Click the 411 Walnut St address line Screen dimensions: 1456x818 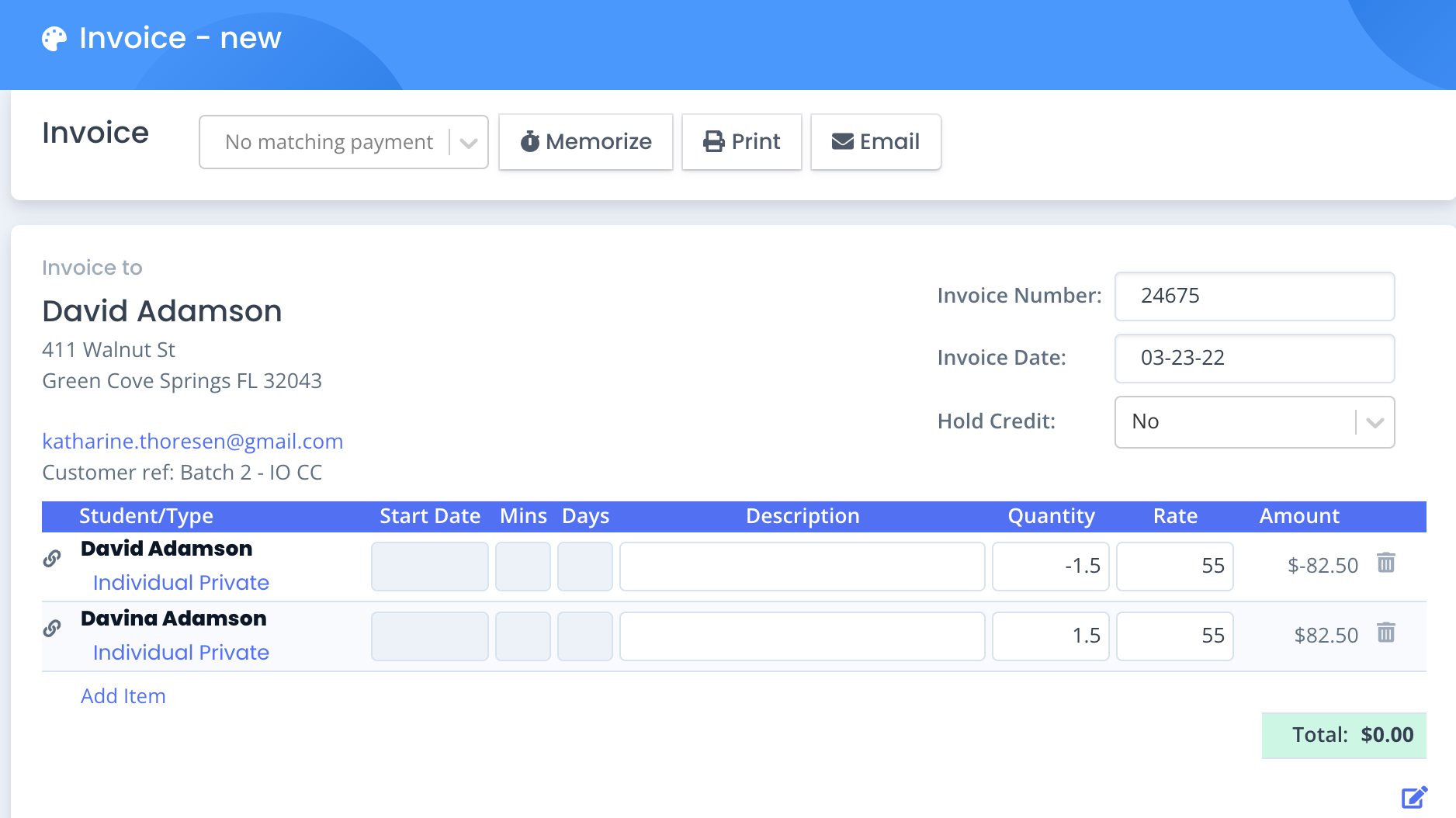(x=109, y=350)
